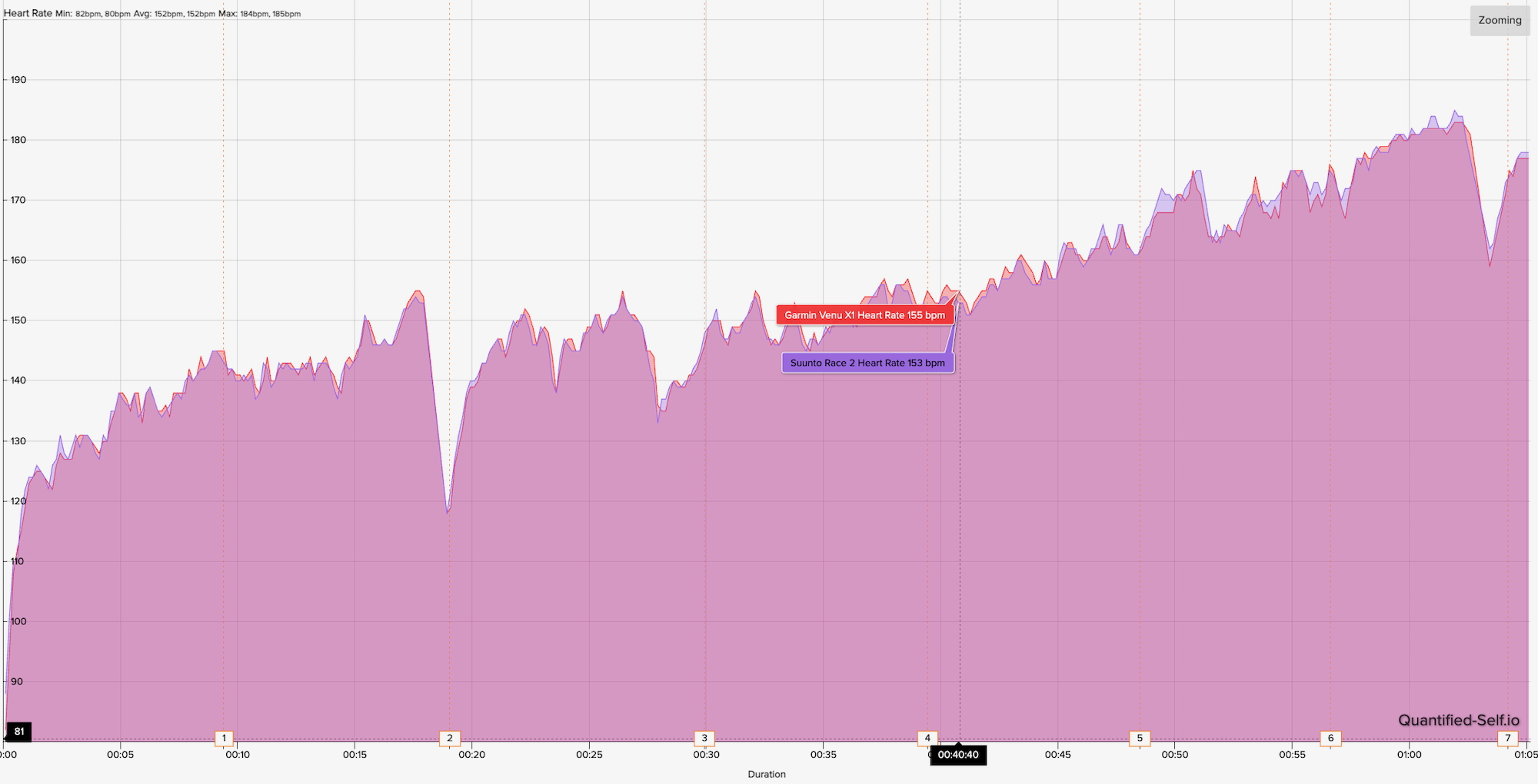This screenshot has height=784, width=1538.
Task: Click the 170 y-axis label
Action: click(x=18, y=200)
